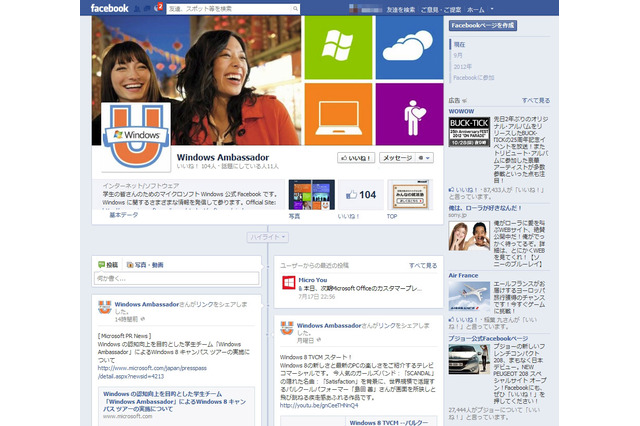
Task: Expand the ハイライト dropdown
Action: point(268,237)
